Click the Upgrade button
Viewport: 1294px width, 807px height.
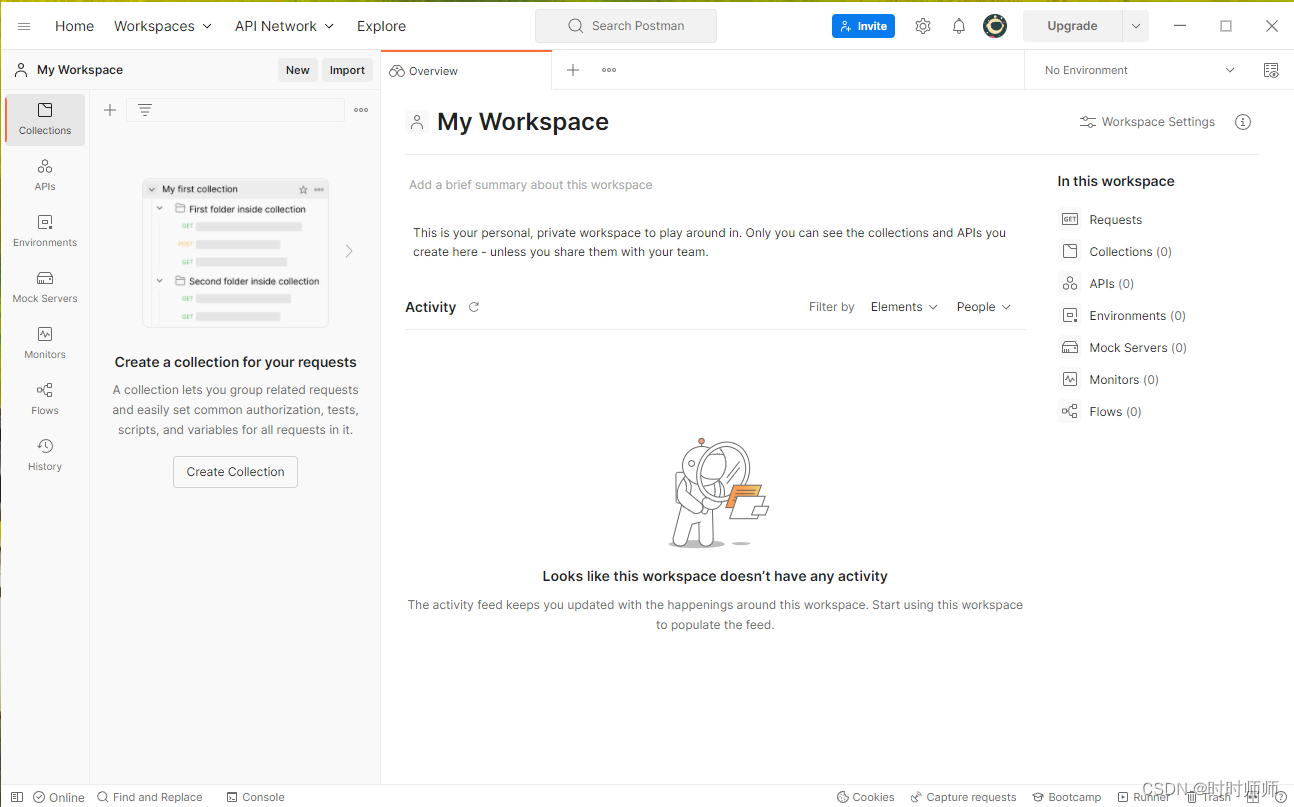1072,26
